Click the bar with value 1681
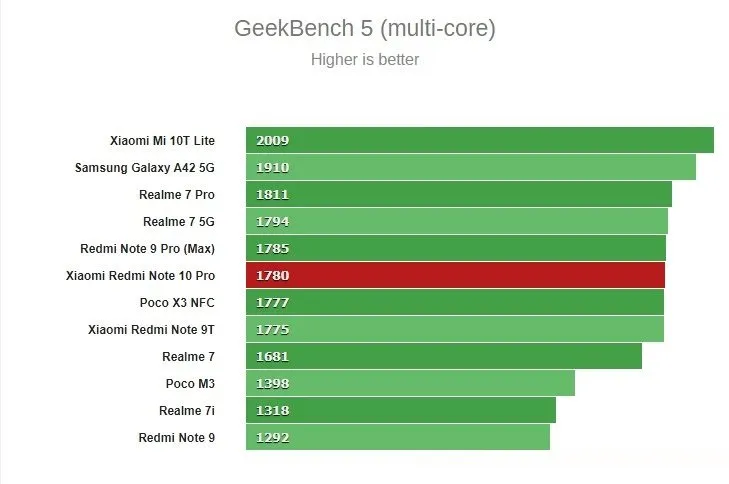The width and height of the screenshot is (729, 484). click(x=443, y=356)
